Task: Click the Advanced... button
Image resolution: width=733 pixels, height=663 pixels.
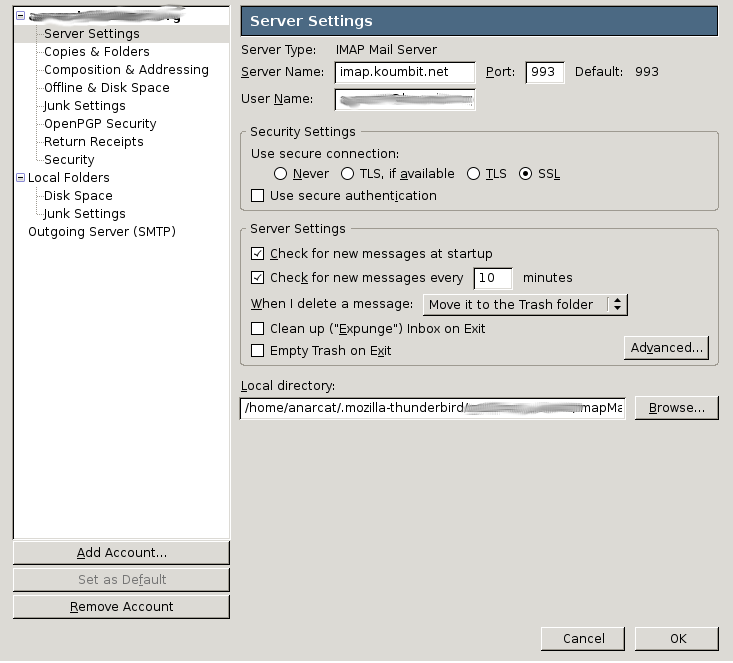Action: [667, 348]
